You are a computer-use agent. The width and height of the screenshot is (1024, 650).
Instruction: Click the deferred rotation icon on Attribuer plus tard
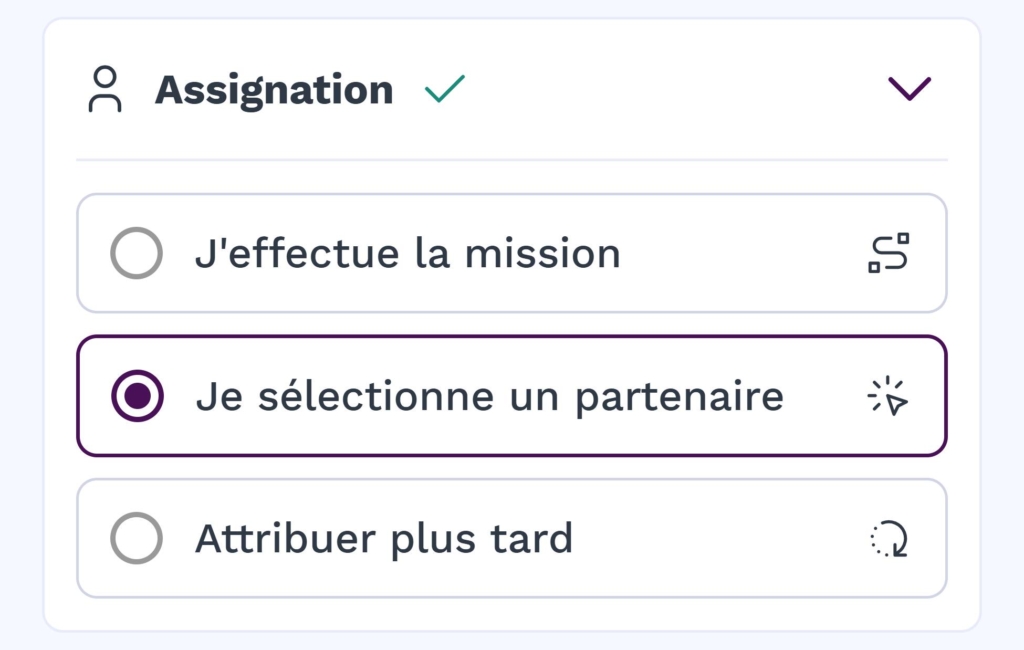[x=891, y=538]
